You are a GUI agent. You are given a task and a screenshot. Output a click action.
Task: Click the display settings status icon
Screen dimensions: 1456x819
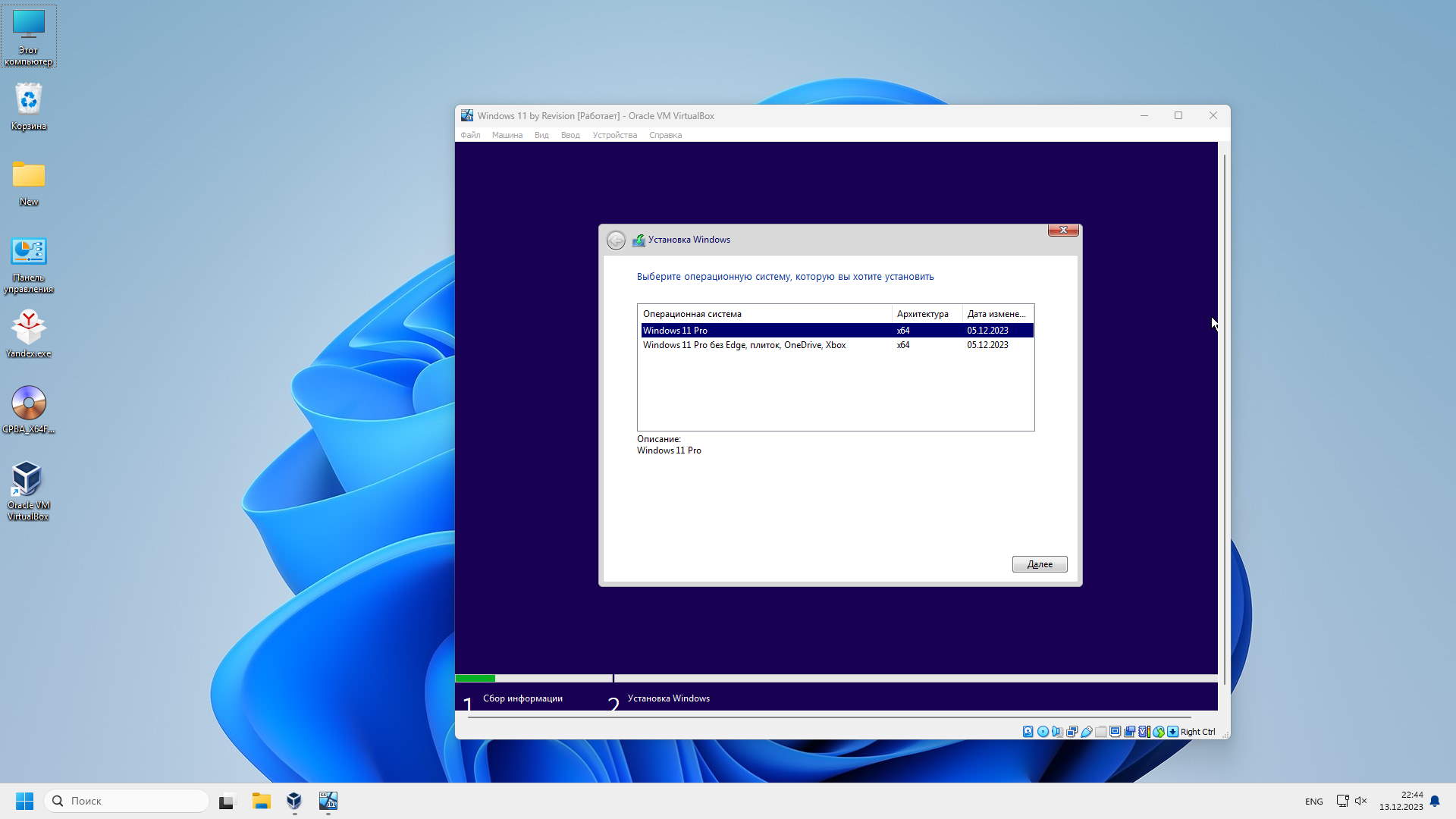pos(1115,732)
